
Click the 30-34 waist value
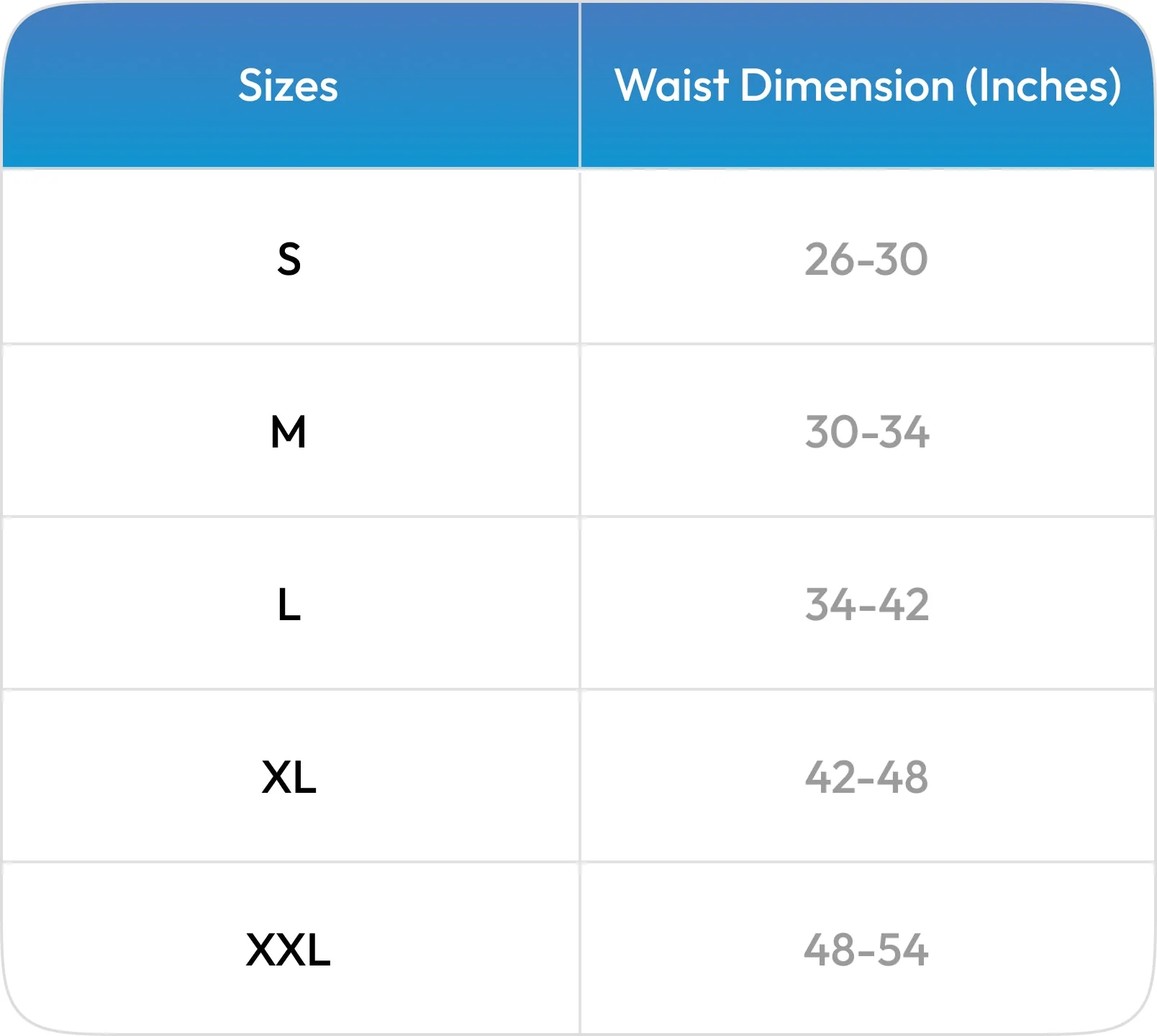click(x=867, y=432)
